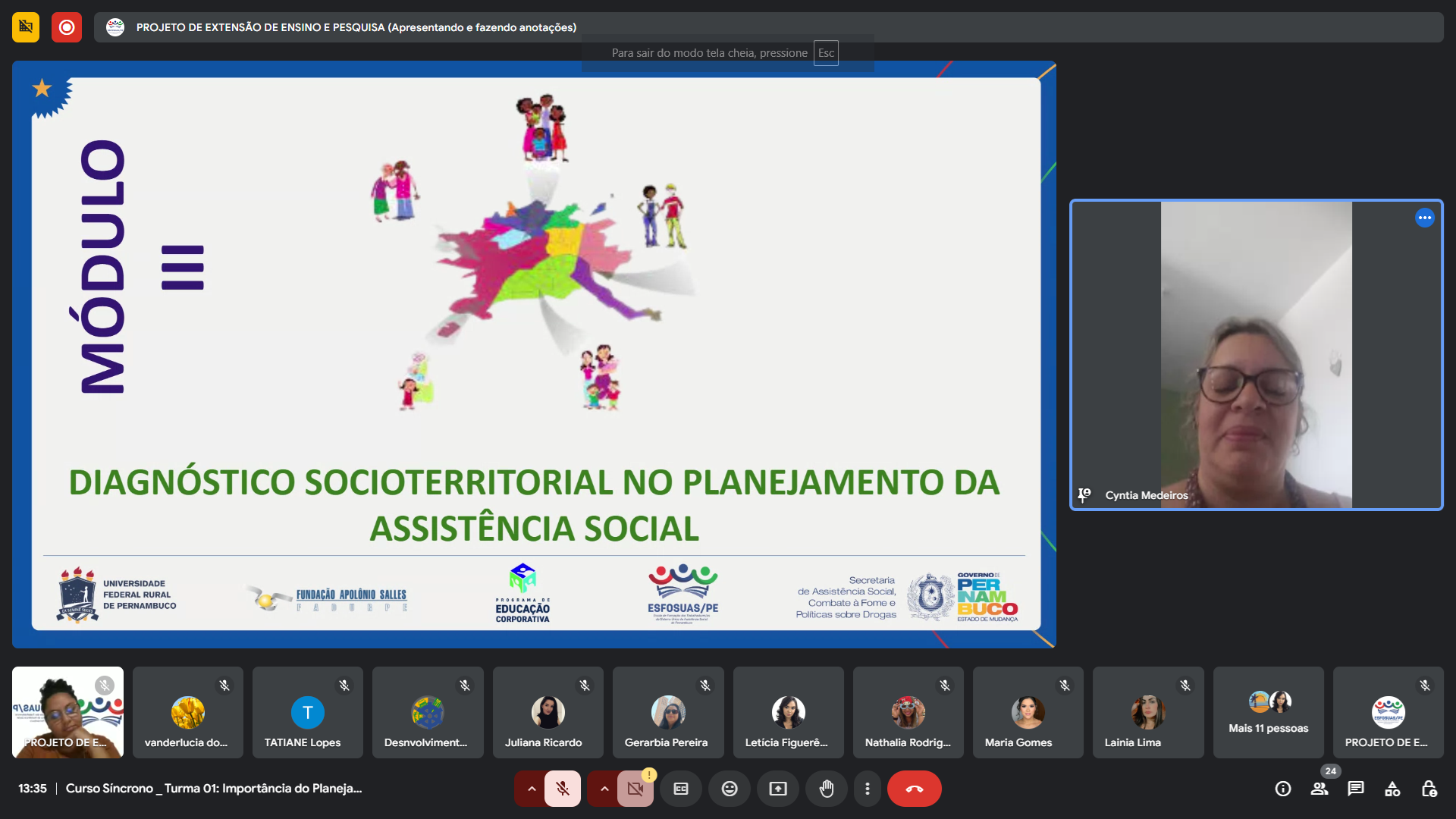This screenshot has height=819, width=1456.
Task: Click Mais 11 pessoas tile
Action: click(1268, 713)
